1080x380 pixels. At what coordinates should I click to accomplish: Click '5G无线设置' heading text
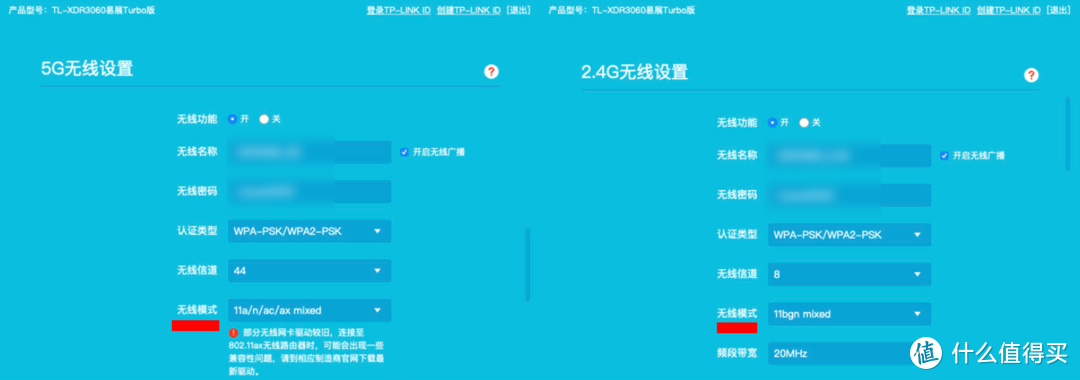point(87,69)
